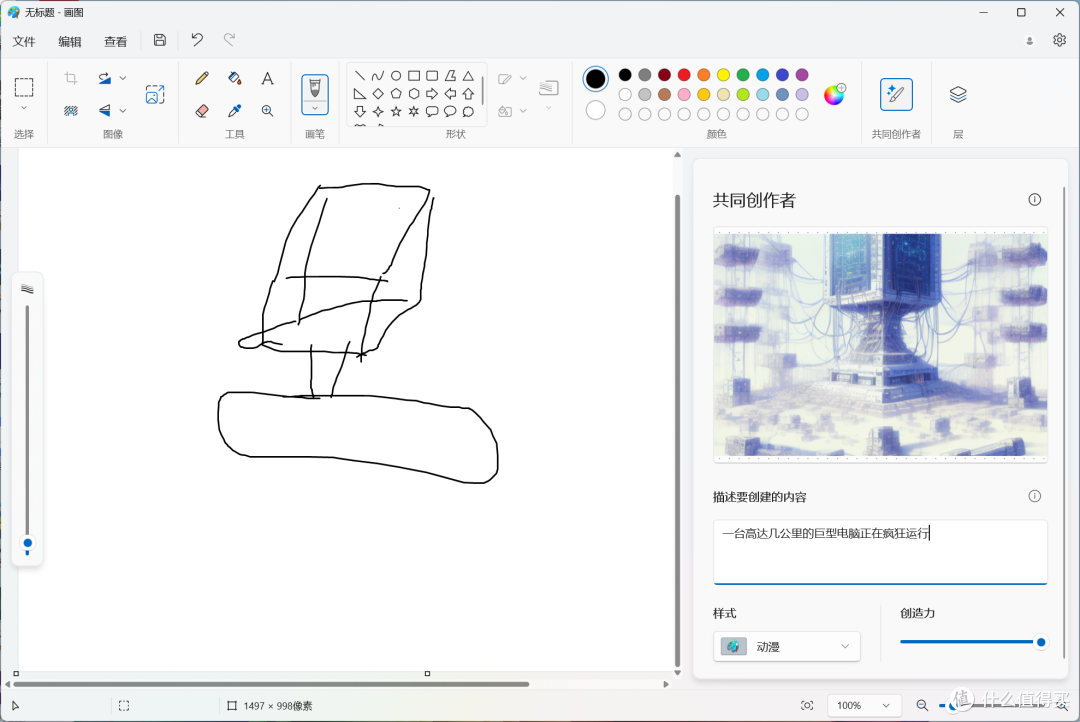Expand the flip options chevron

click(x=123, y=110)
